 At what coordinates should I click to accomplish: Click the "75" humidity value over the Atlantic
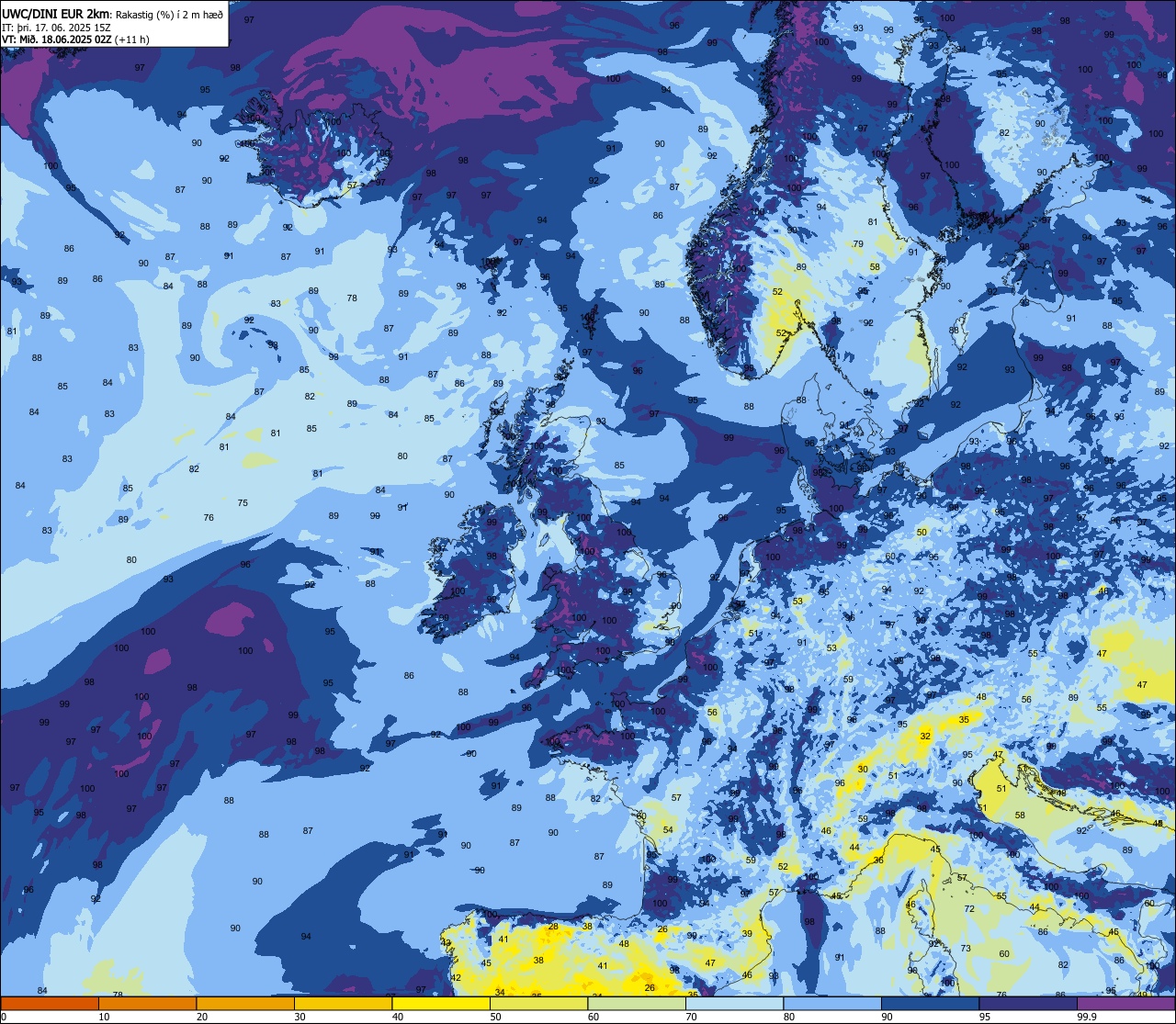tap(243, 503)
